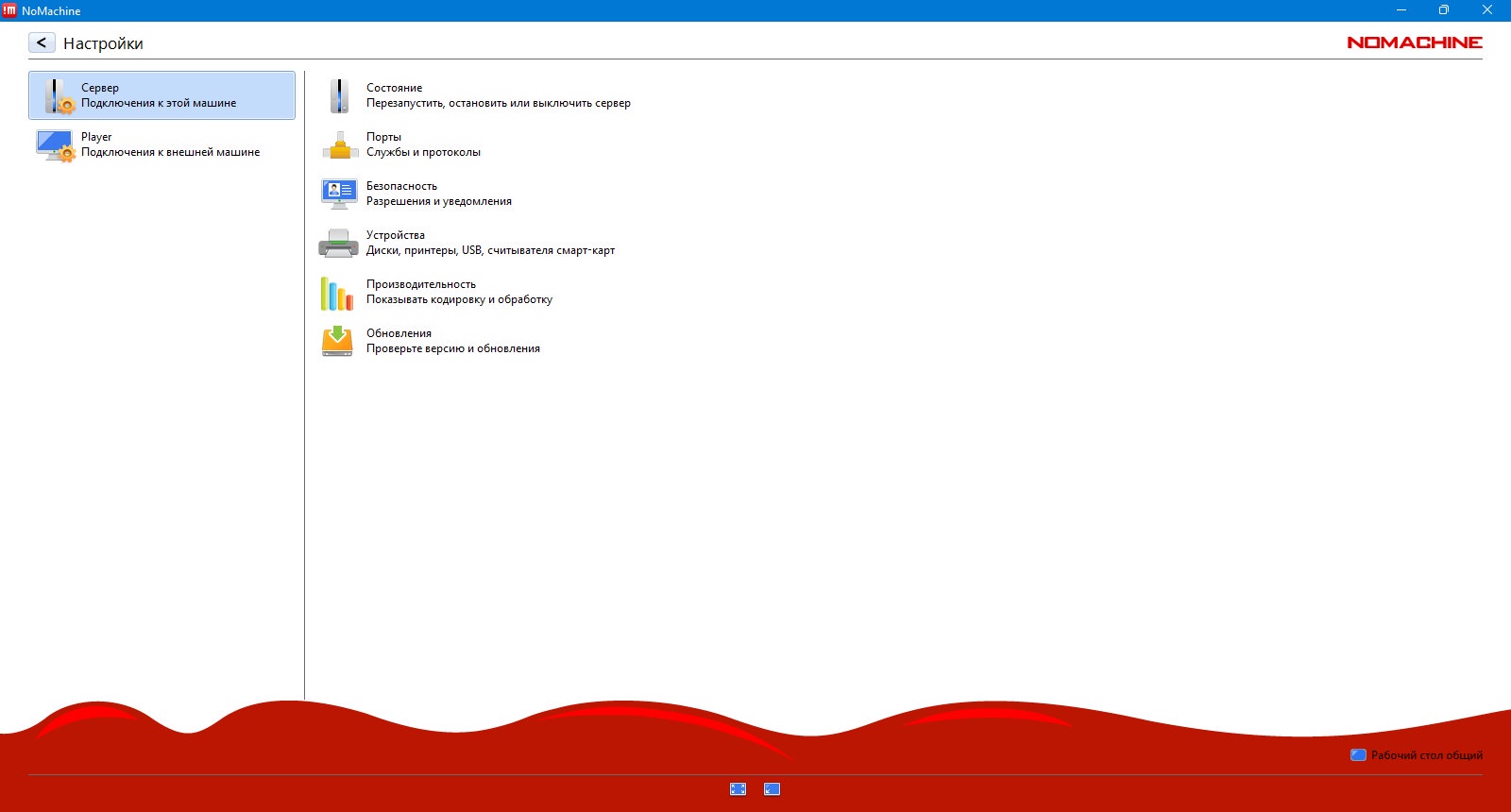
Task: Open 'Проверьте версию и обновления' entry
Action: [453, 348]
